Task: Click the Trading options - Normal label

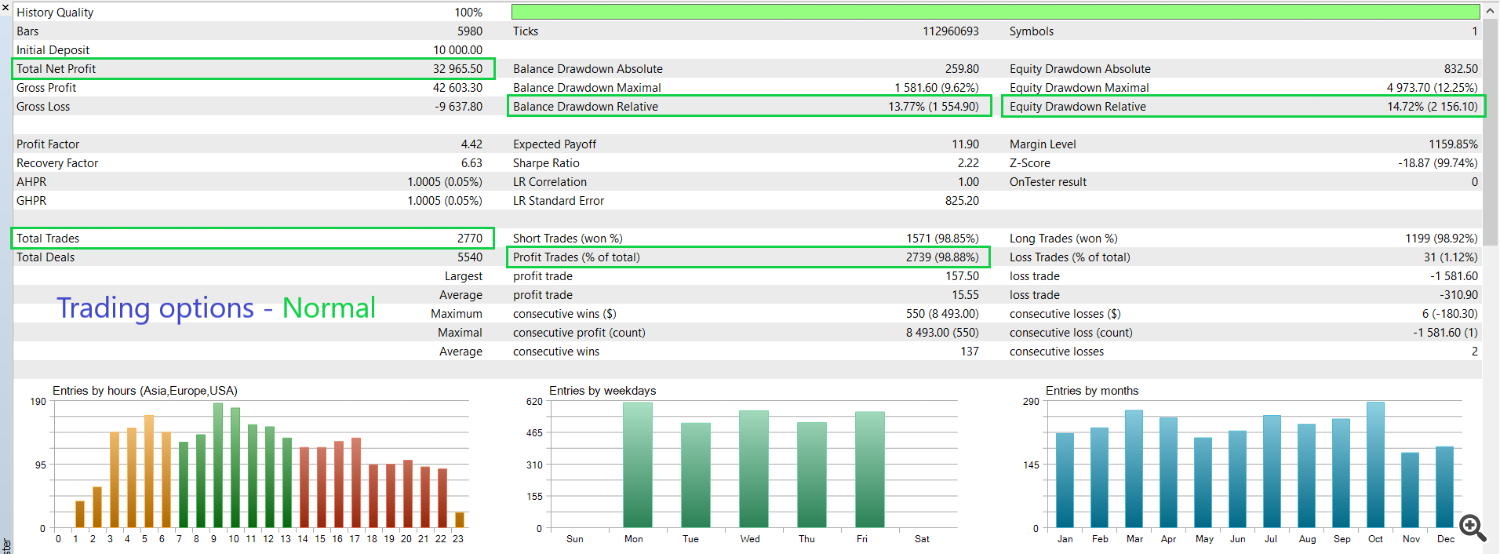Action: point(216,308)
